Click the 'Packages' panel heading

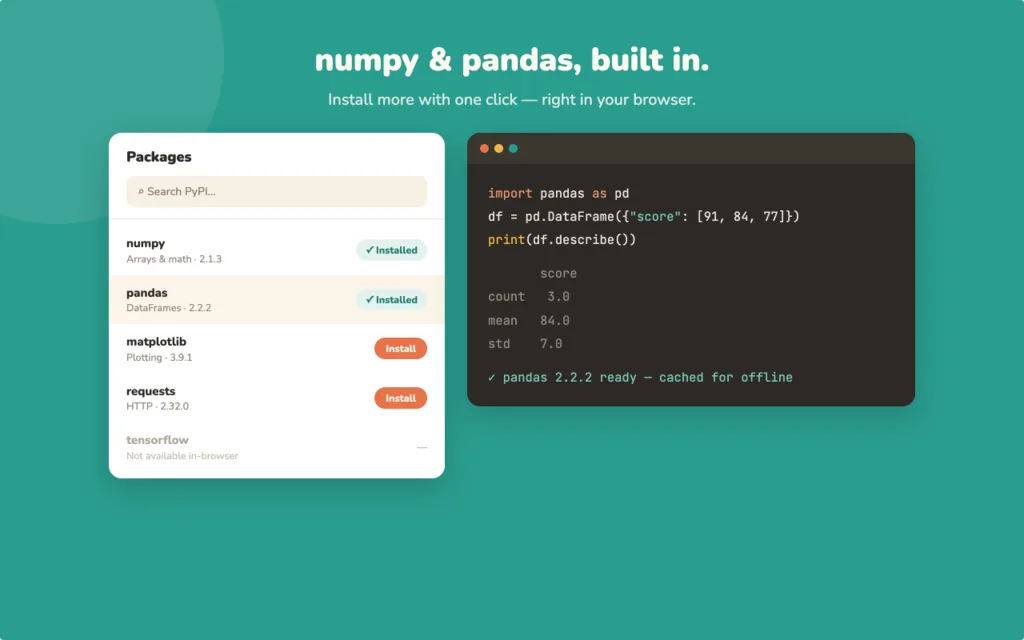(x=159, y=157)
